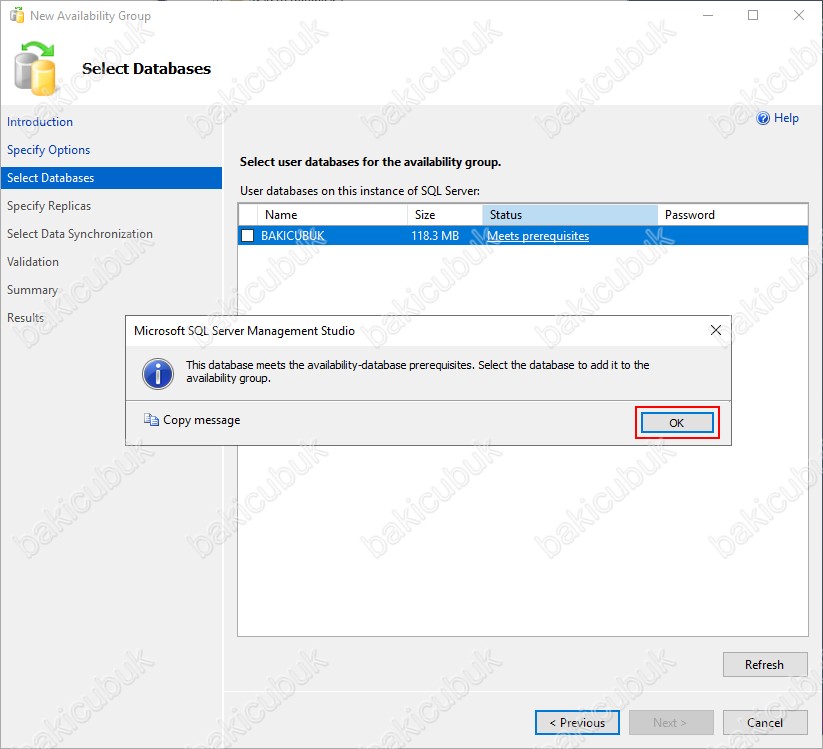Open the Results wizard step
The height and width of the screenshot is (749, 823).
[25, 318]
